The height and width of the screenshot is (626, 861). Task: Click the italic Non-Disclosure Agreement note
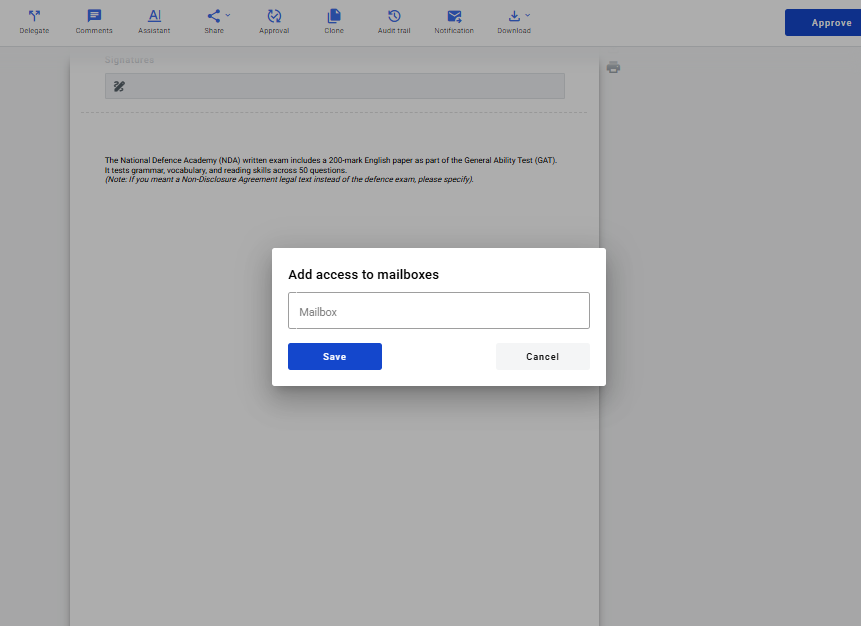tap(289, 180)
